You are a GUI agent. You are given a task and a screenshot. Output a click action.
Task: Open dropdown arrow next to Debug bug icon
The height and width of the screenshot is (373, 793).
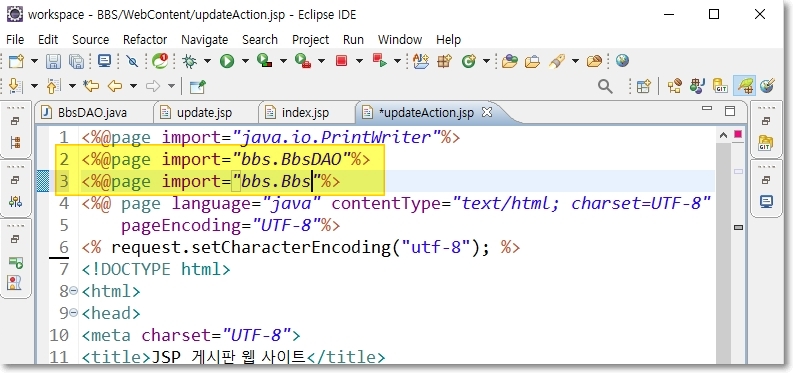[x=207, y=61]
